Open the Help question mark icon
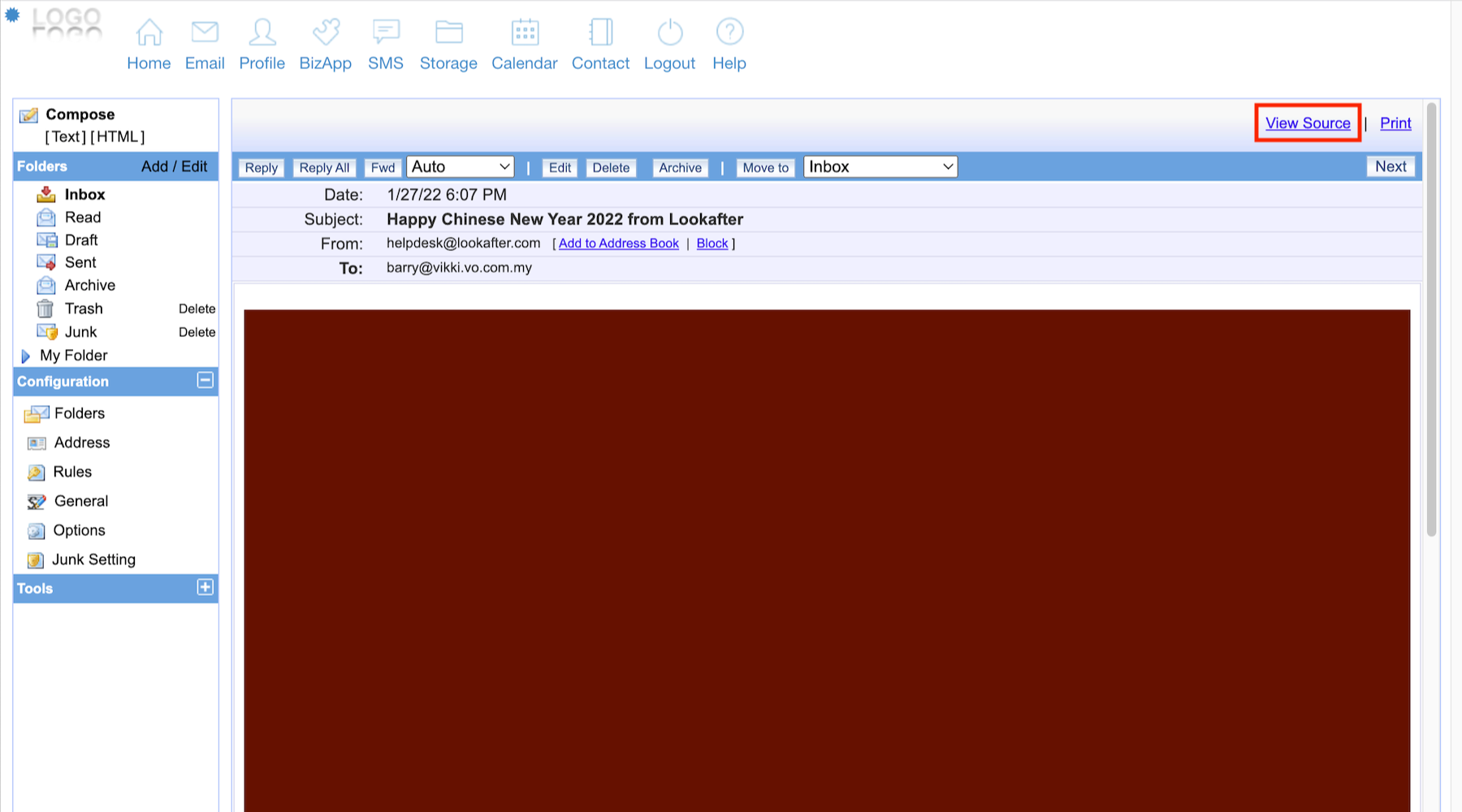 pos(729,32)
